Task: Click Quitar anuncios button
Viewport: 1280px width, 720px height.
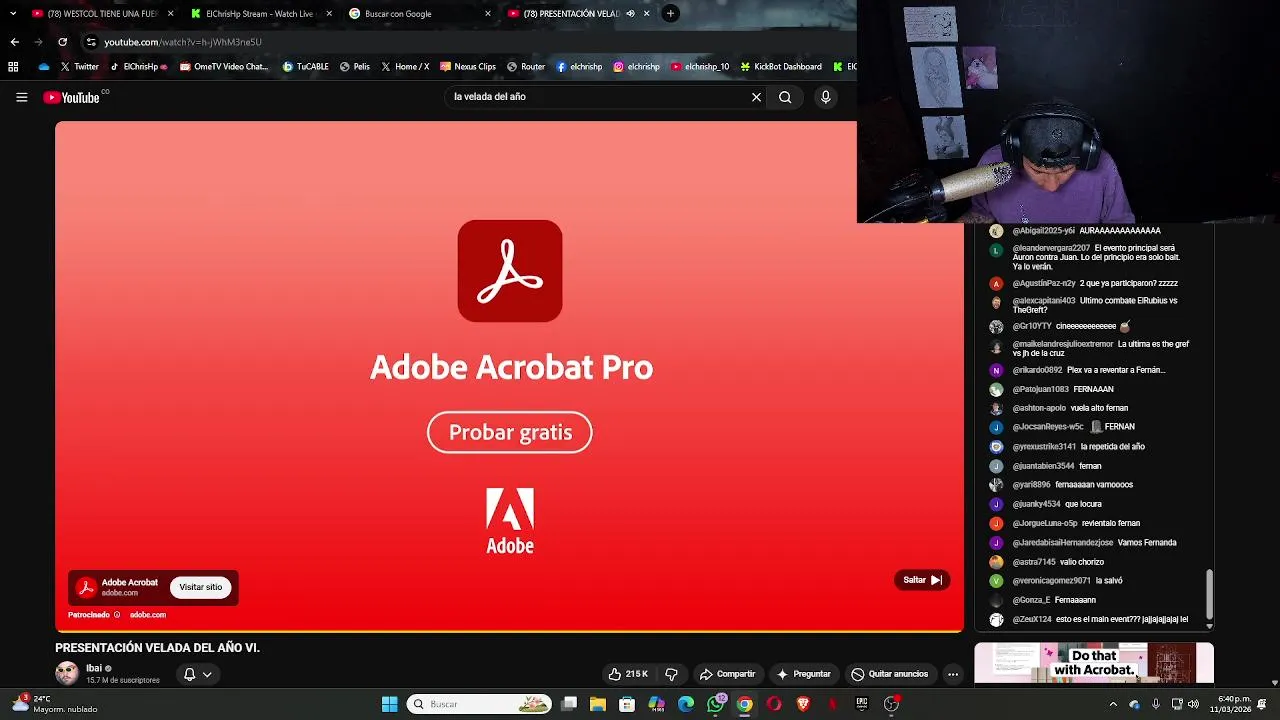Action: [x=889, y=674]
